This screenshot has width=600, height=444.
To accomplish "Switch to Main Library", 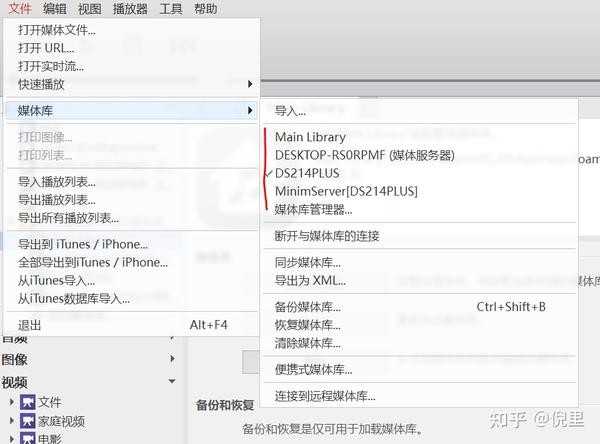I will coord(310,137).
